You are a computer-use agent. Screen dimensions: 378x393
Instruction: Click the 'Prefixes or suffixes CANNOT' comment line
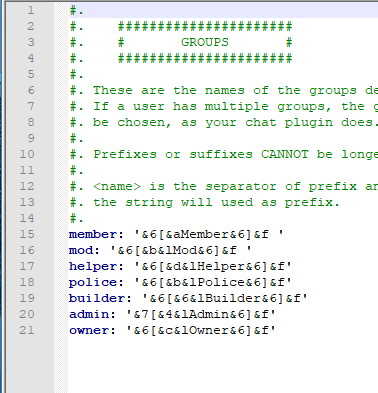coord(223,154)
